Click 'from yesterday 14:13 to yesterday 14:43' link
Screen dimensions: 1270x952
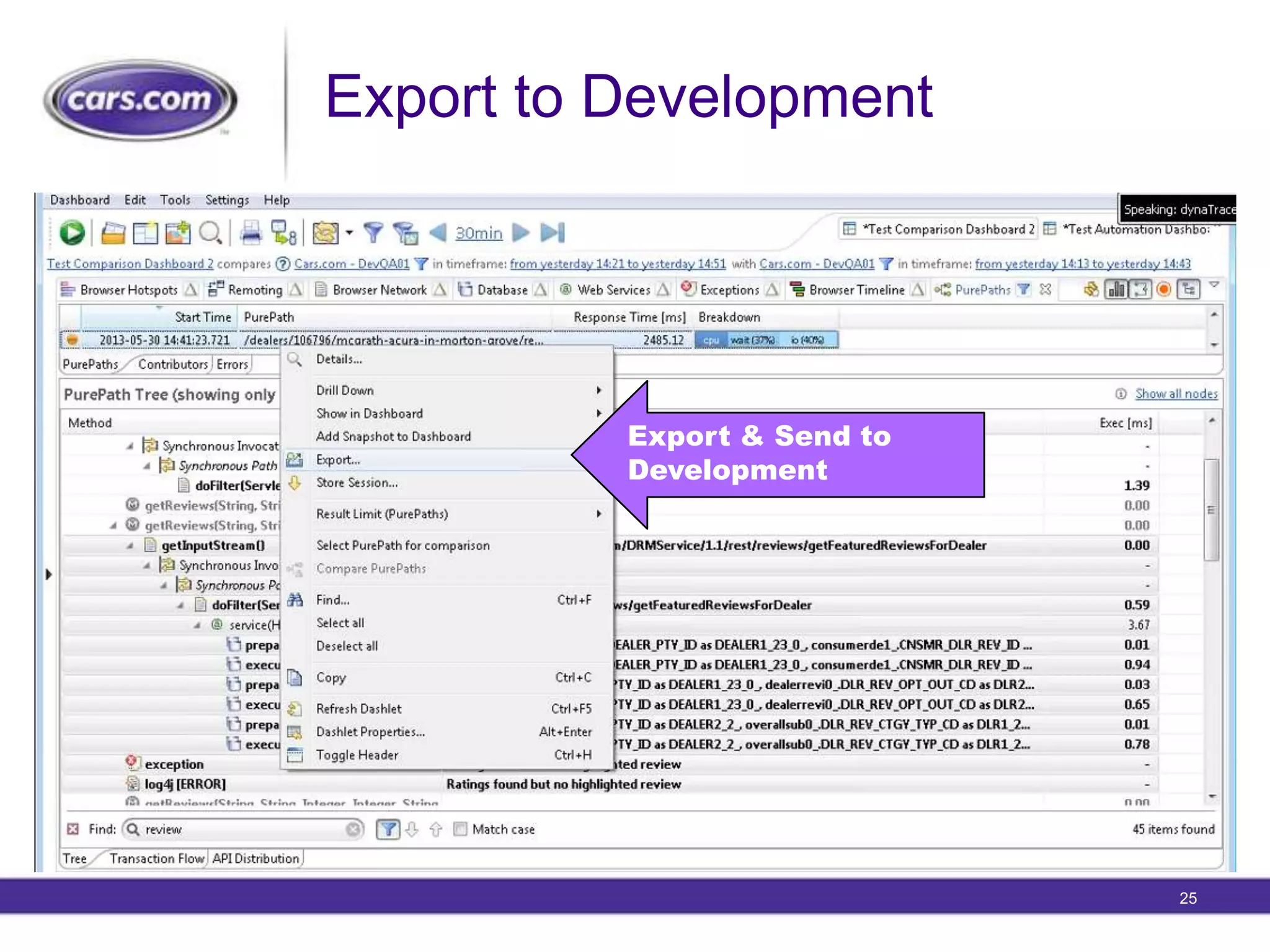pos(1083,264)
